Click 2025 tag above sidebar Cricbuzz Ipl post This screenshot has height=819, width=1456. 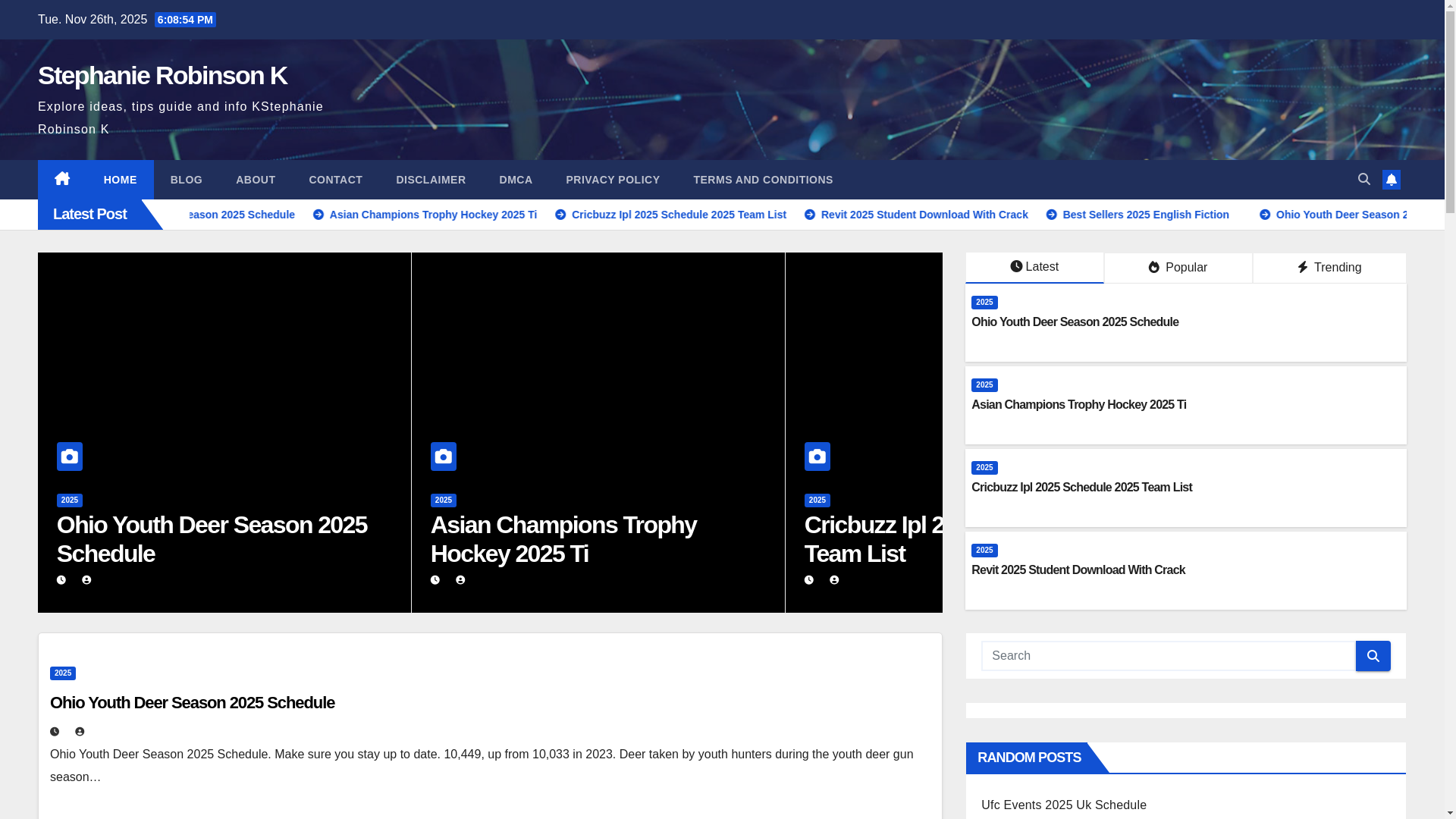pyautogui.click(x=984, y=468)
